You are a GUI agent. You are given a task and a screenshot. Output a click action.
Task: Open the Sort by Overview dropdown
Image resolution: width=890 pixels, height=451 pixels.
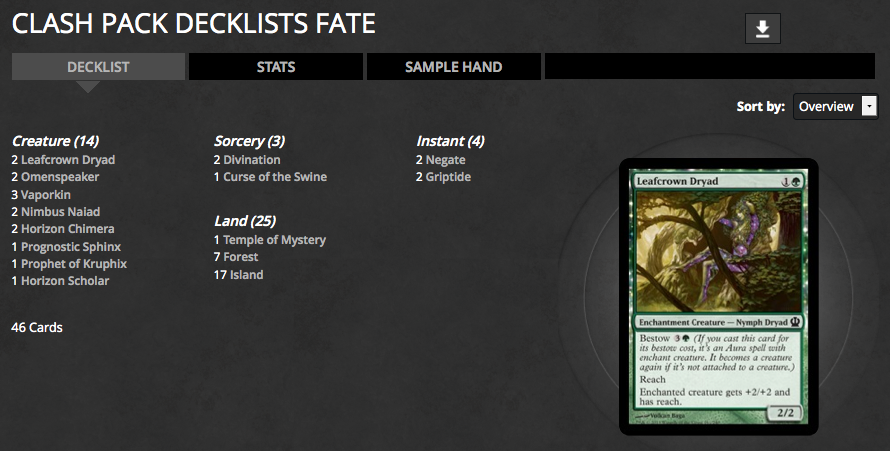pyautogui.click(x=835, y=106)
